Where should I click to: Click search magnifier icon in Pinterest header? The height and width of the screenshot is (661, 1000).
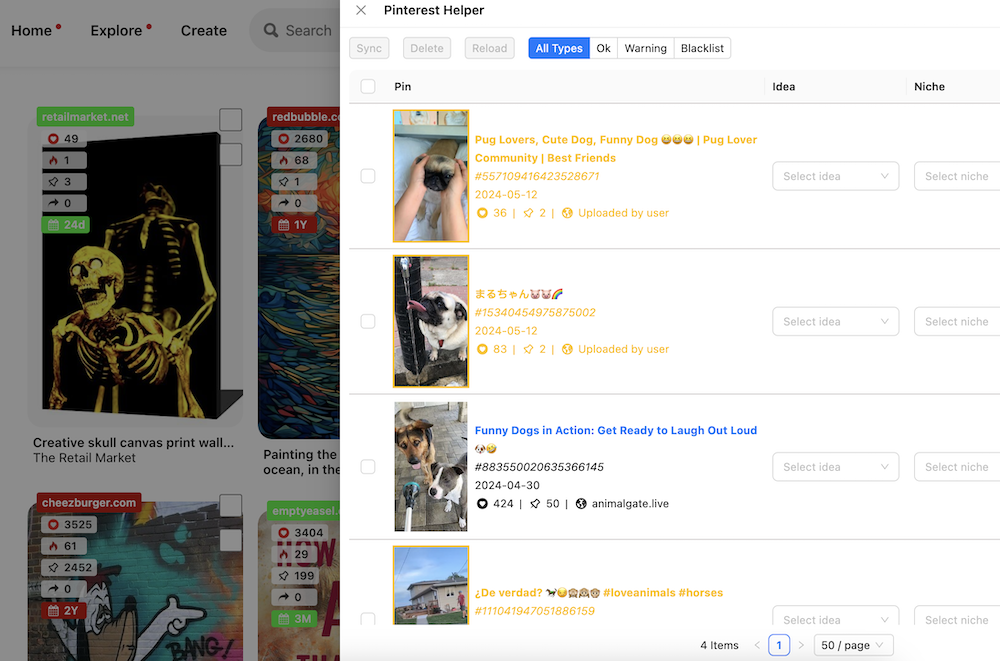pos(271,31)
